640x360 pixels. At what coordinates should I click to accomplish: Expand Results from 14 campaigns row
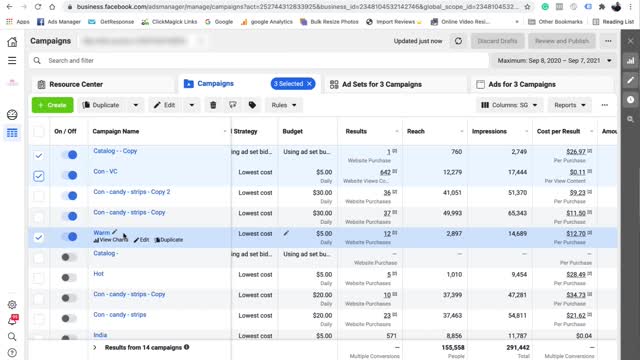[95, 347]
